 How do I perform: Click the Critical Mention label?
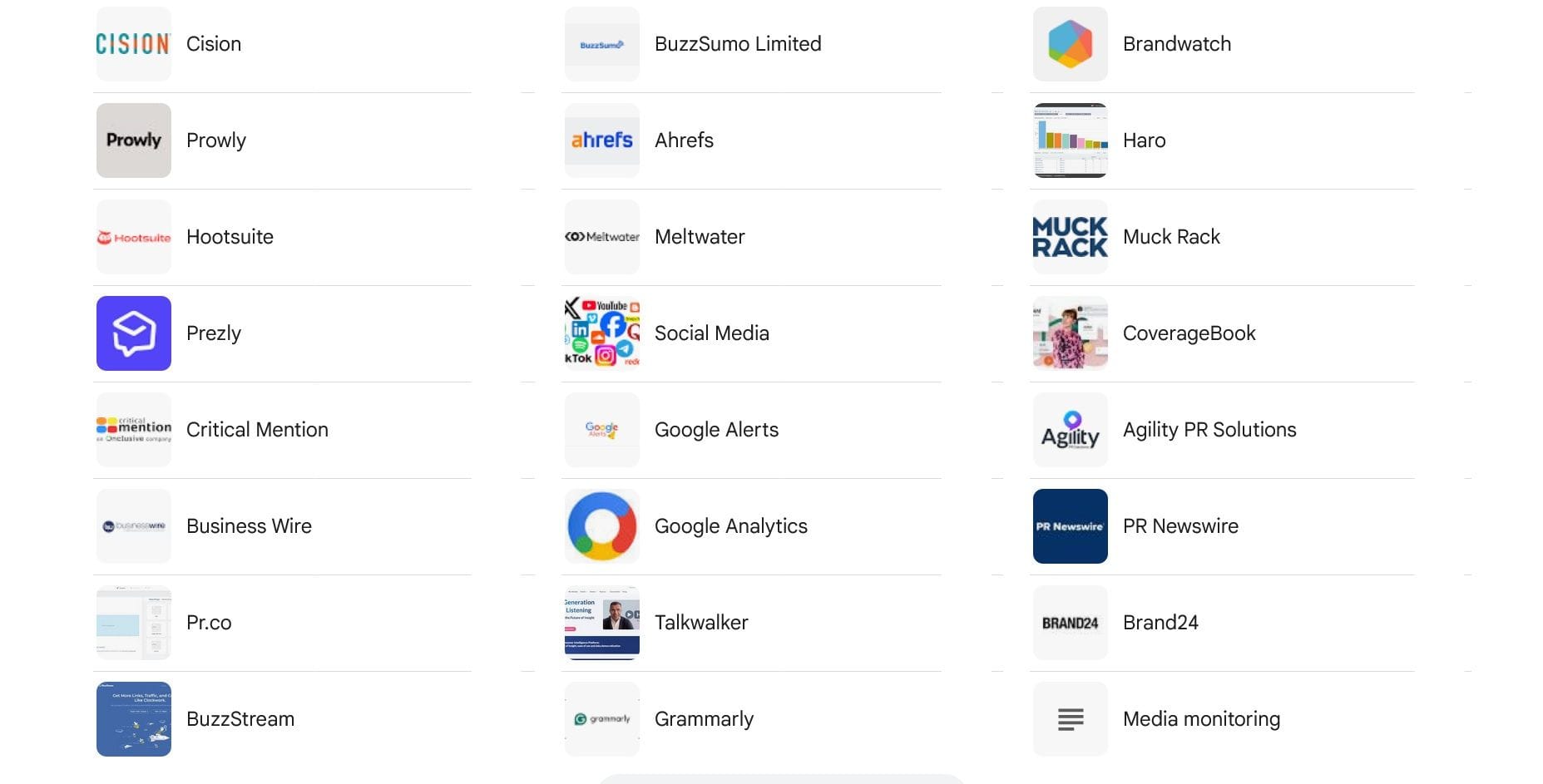257,430
